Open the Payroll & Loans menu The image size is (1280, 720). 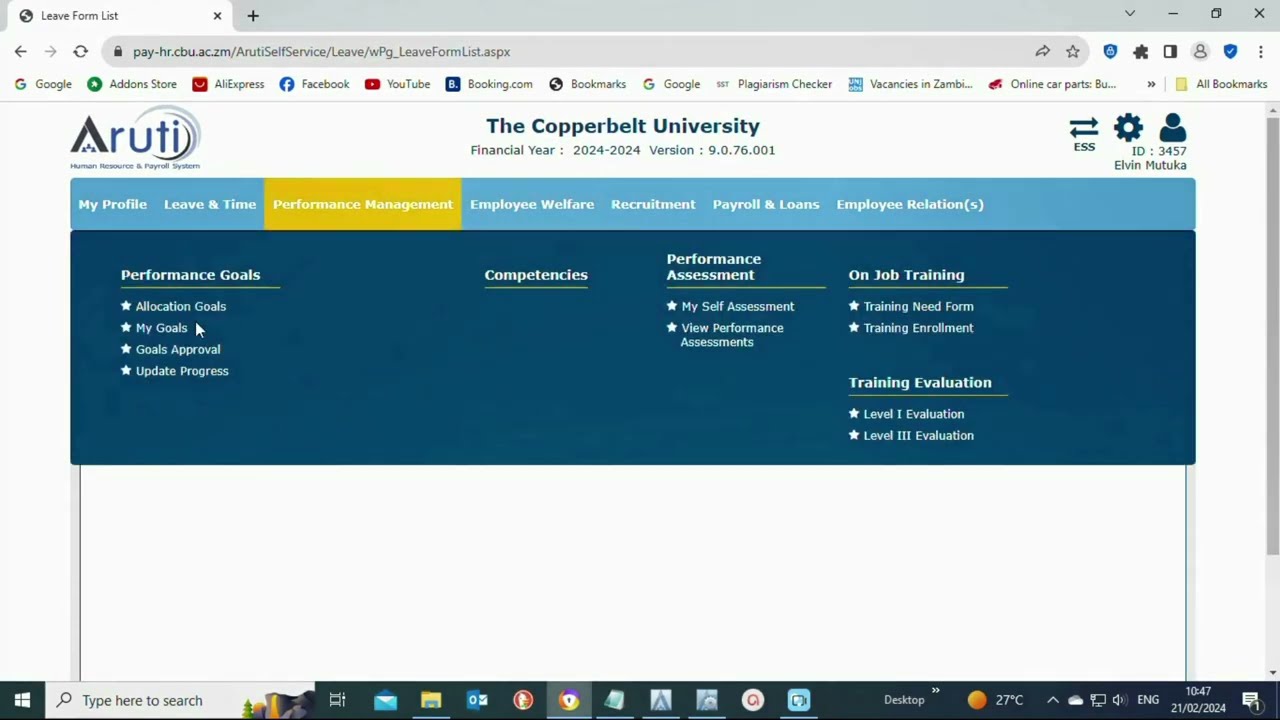(766, 204)
